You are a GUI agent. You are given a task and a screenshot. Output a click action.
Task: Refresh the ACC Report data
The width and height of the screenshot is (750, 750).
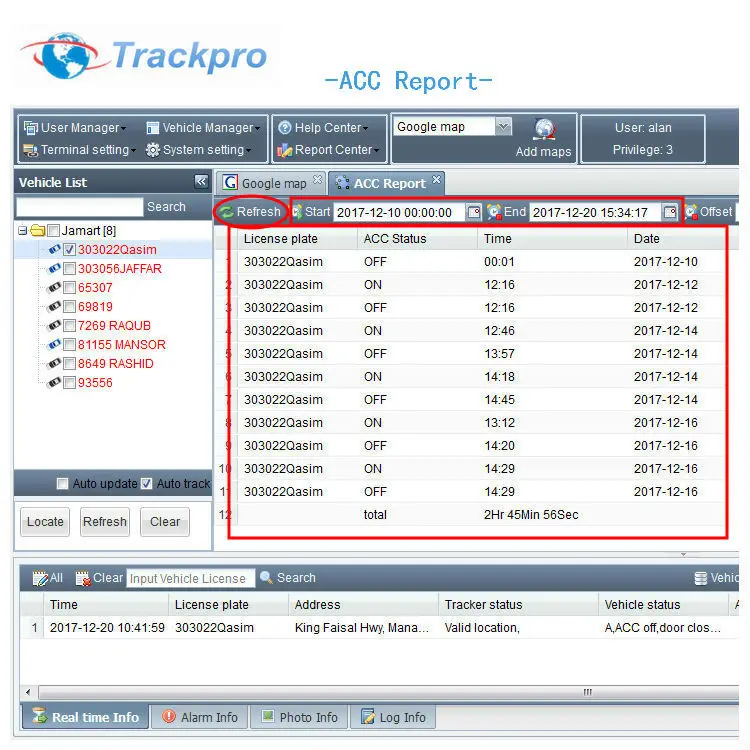tap(251, 211)
